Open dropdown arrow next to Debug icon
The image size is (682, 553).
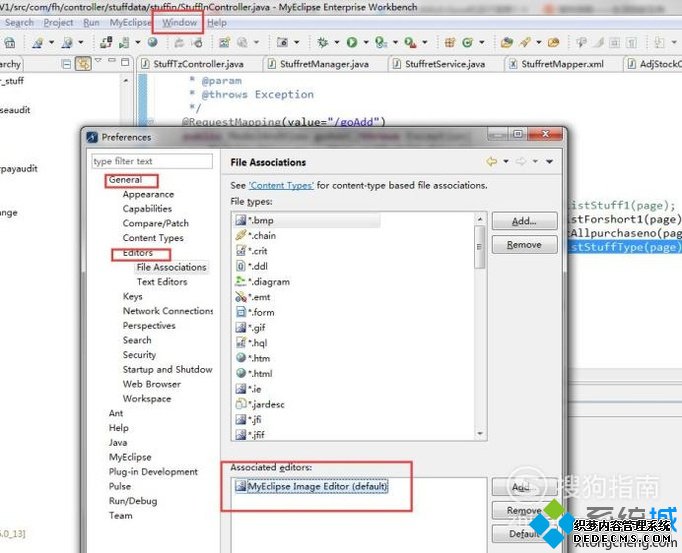(x=337, y=43)
